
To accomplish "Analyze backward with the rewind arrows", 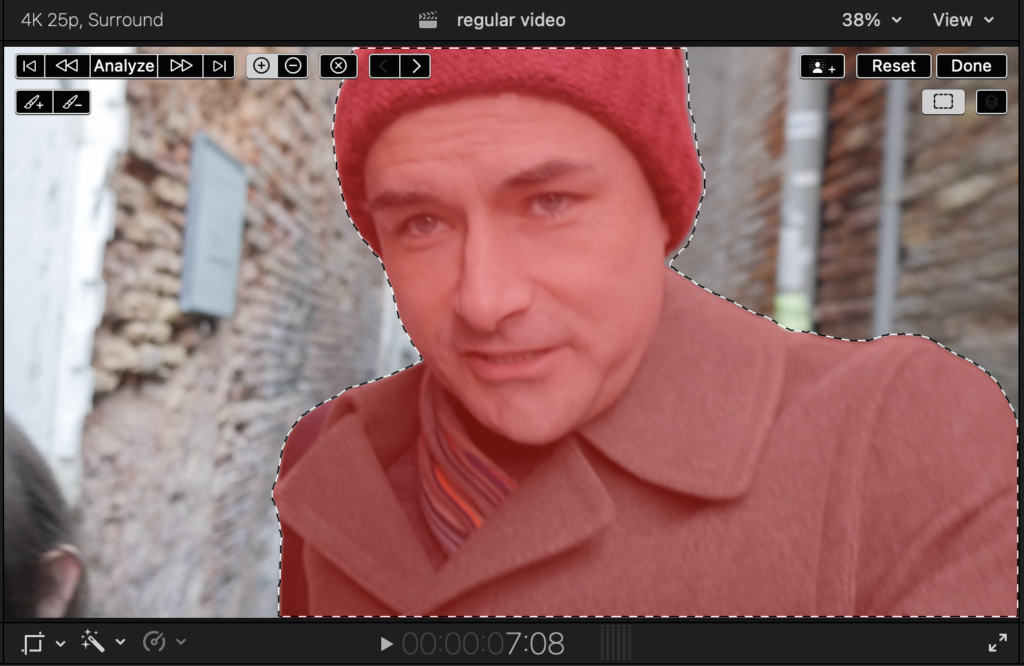I will pyautogui.click(x=67, y=66).
